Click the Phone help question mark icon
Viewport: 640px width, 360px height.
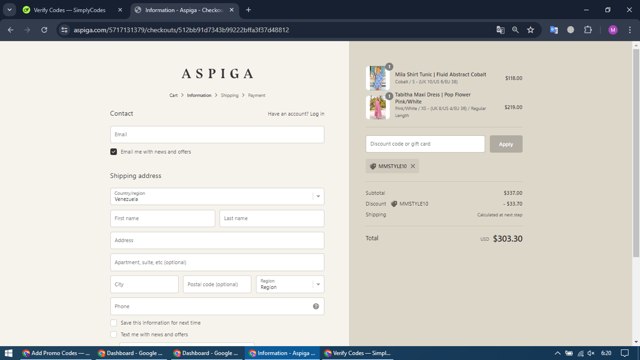click(316, 306)
